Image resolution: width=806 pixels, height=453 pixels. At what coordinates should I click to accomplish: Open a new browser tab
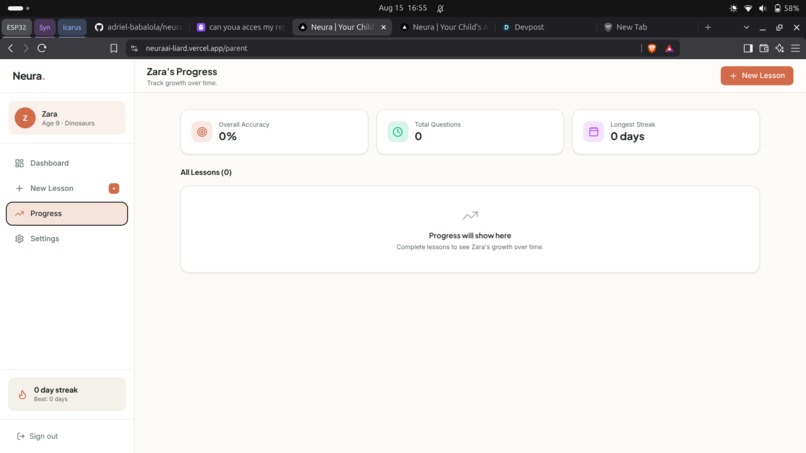click(x=708, y=27)
